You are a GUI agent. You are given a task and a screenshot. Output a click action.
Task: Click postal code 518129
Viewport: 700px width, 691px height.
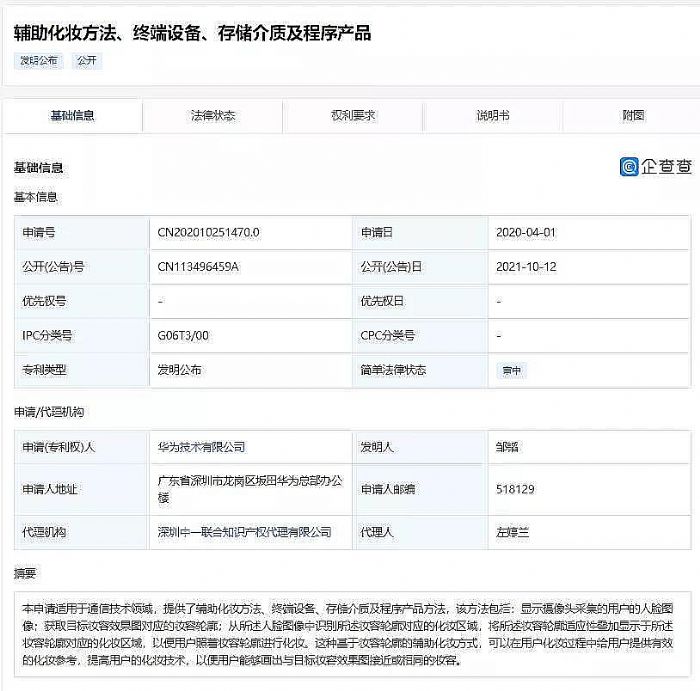click(515, 489)
